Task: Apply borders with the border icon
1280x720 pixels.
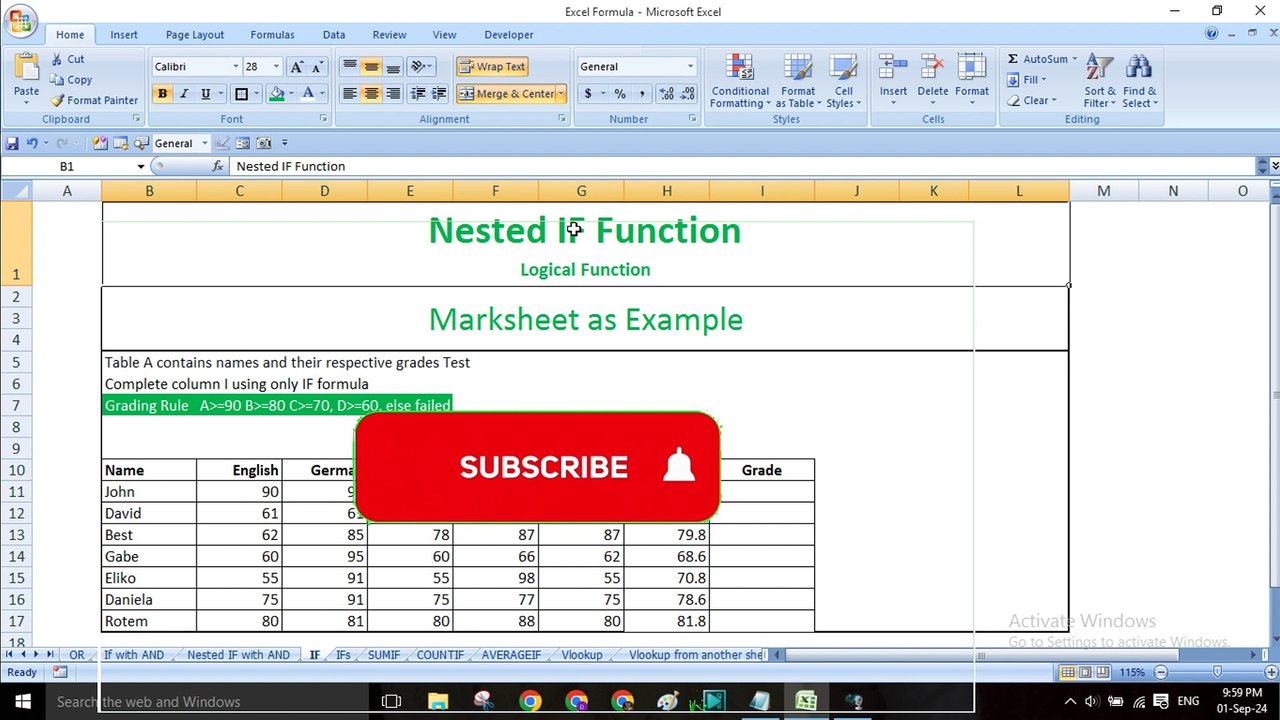Action: [x=241, y=94]
